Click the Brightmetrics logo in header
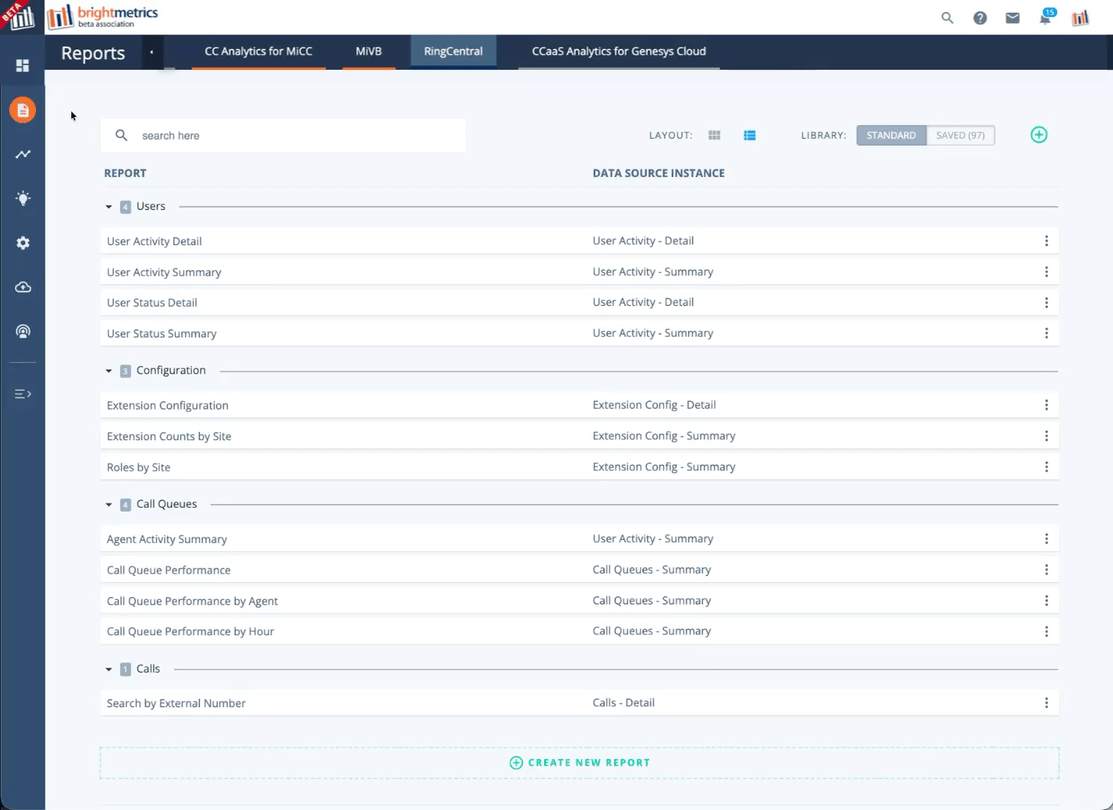 point(103,17)
